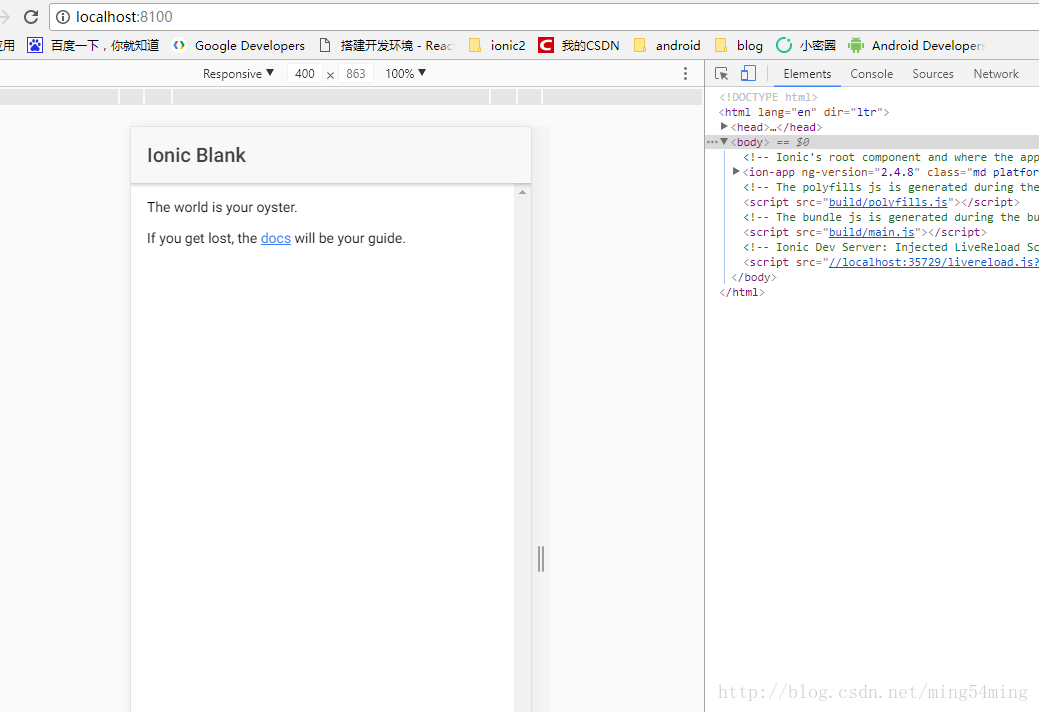Click the docs link in the page
Image resolution: width=1039 pixels, height=712 pixels.
276,238
